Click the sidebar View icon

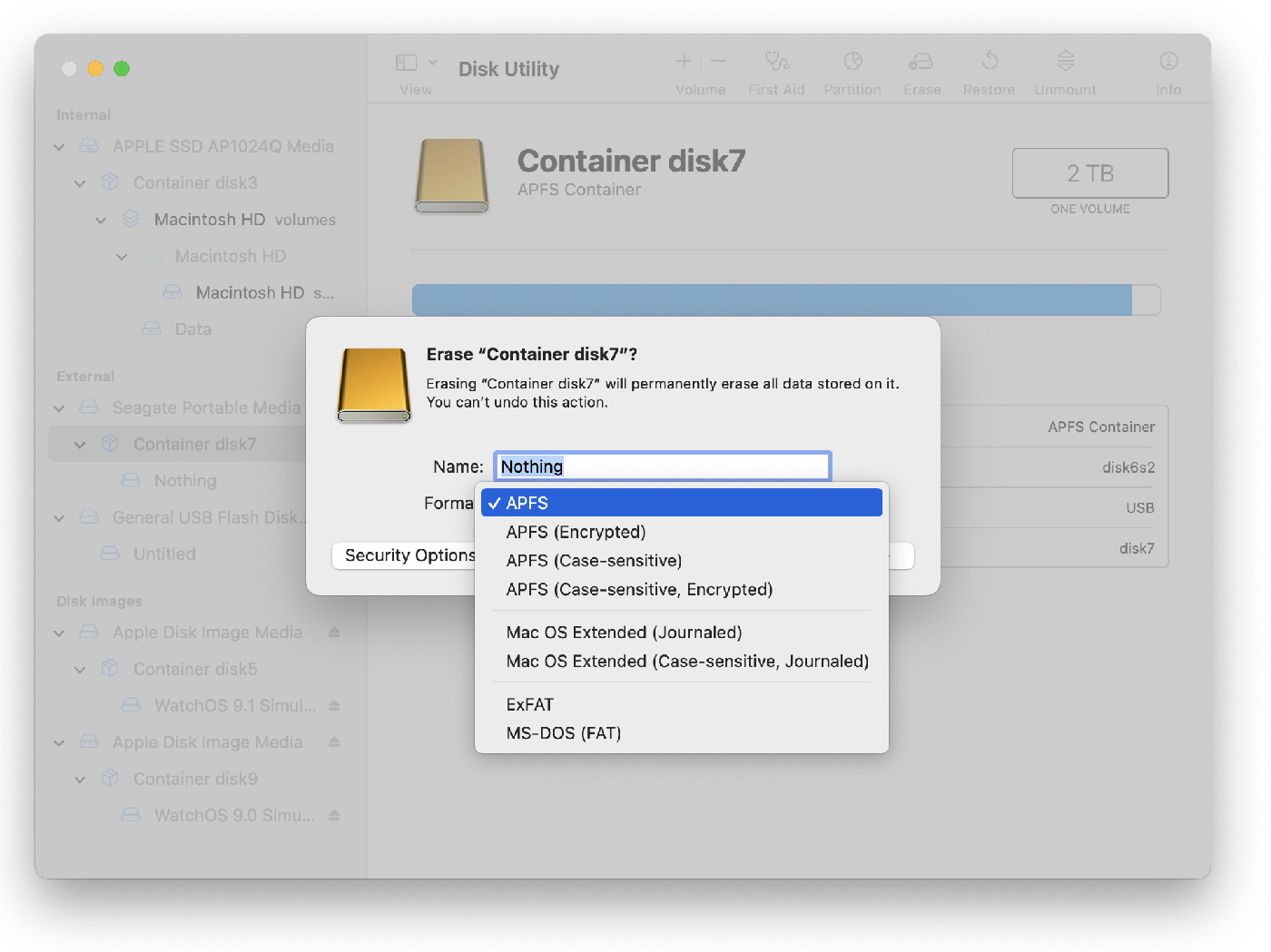[406, 62]
